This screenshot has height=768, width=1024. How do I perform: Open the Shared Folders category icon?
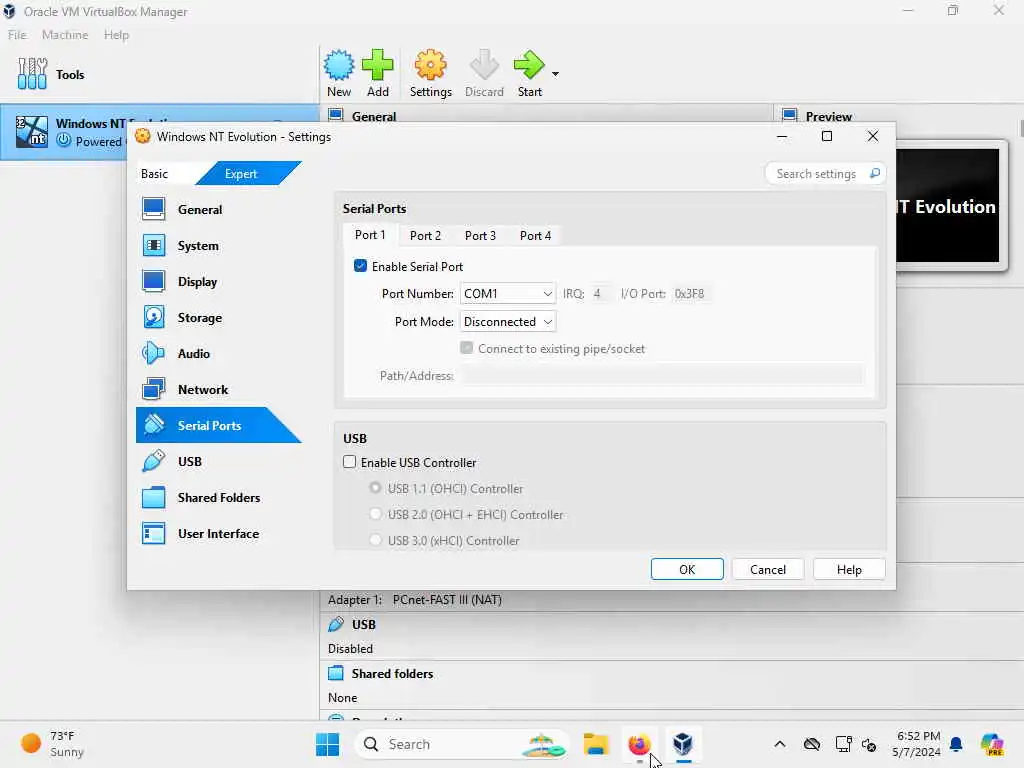(153, 498)
